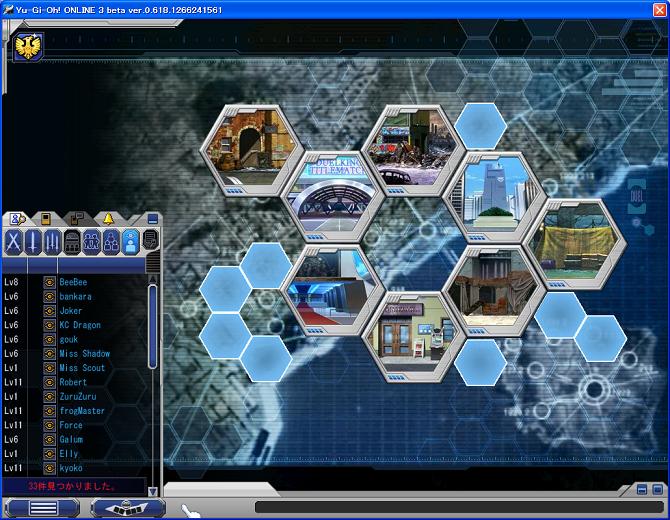Click the far bottom-right window control icon

pyautogui.click(x=658, y=490)
